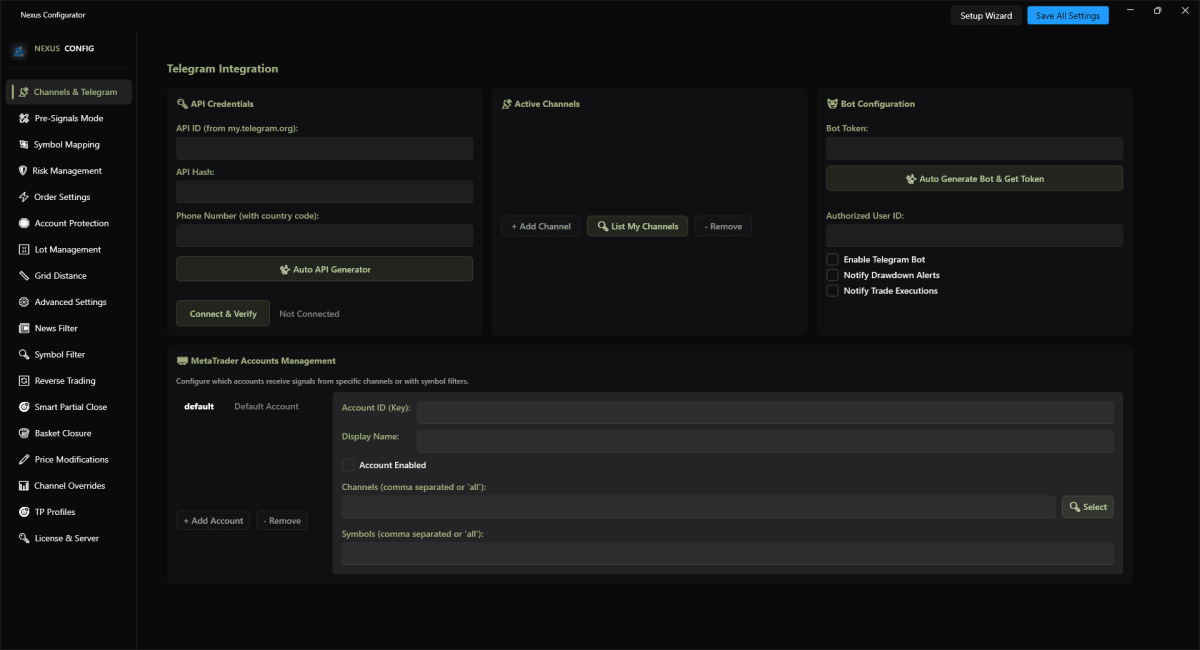Viewport: 1200px width, 650px height.
Task: Click the Account Protection sidebar icon
Action: 24,223
